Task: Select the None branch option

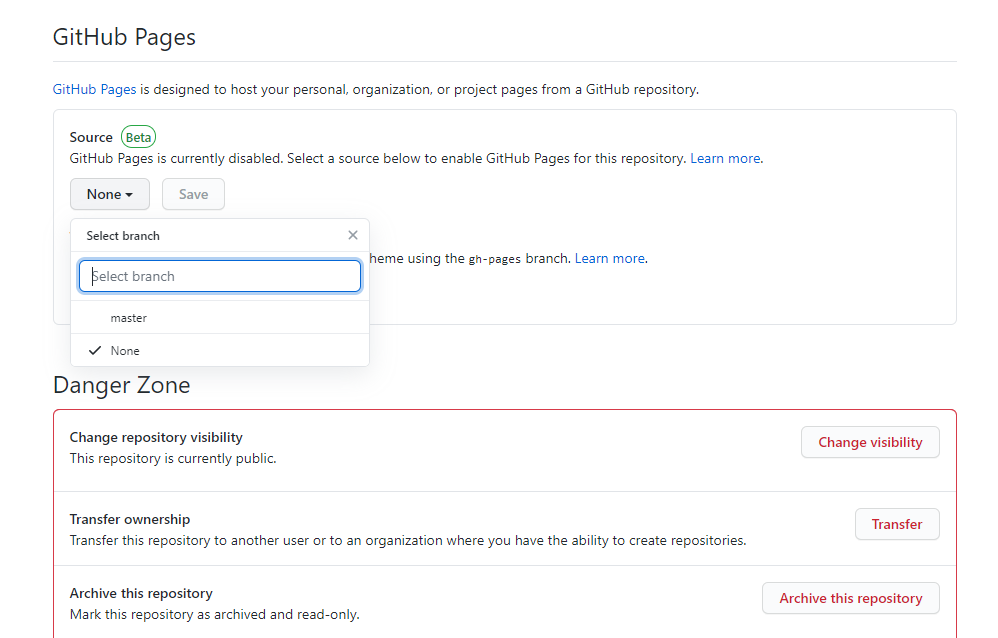Action: point(125,351)
